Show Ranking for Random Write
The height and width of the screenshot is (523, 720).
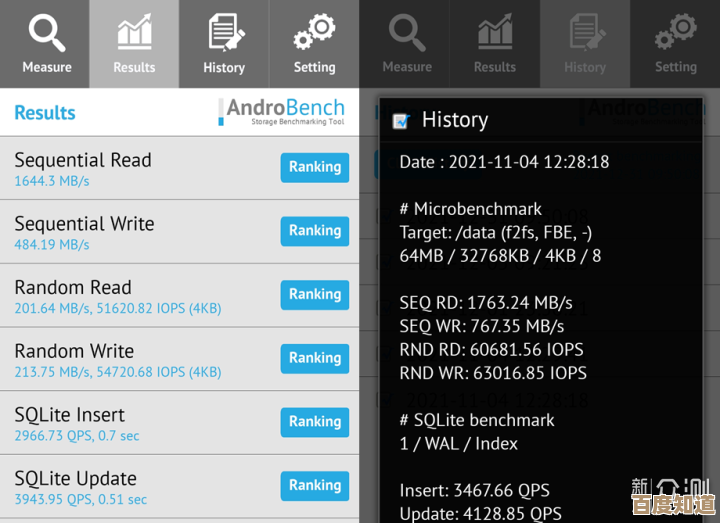pyautogui.click(x=315, y=358)
